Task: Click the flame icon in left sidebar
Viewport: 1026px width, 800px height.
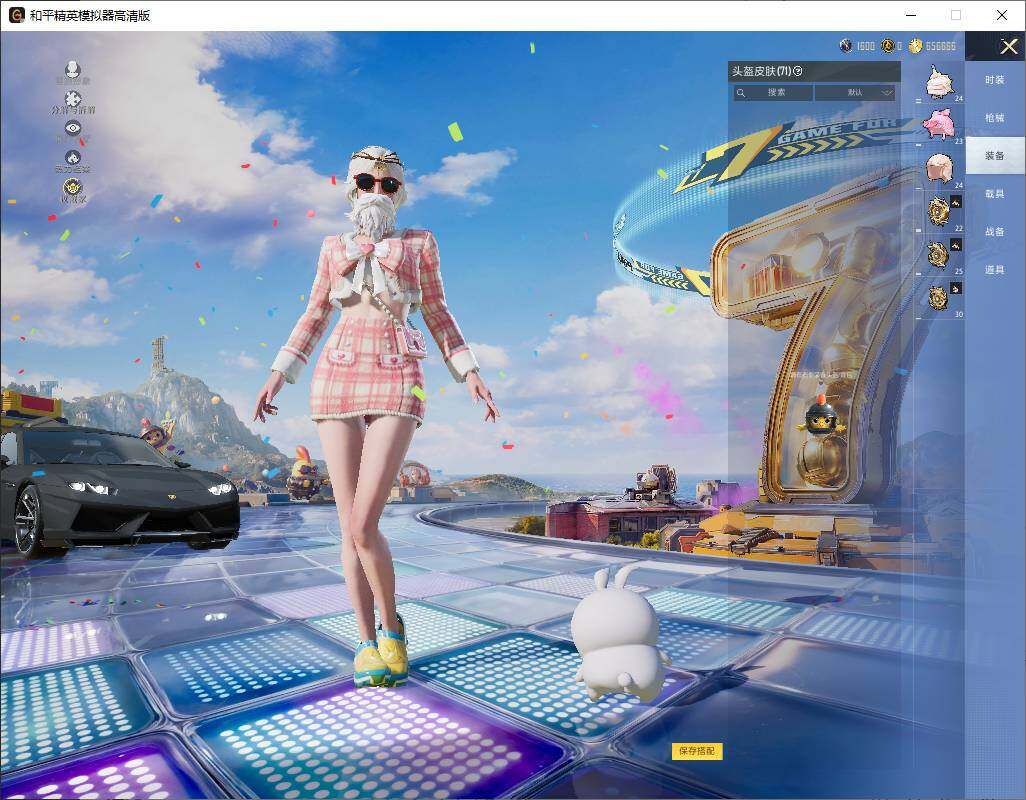Action: tap(73, 160)
